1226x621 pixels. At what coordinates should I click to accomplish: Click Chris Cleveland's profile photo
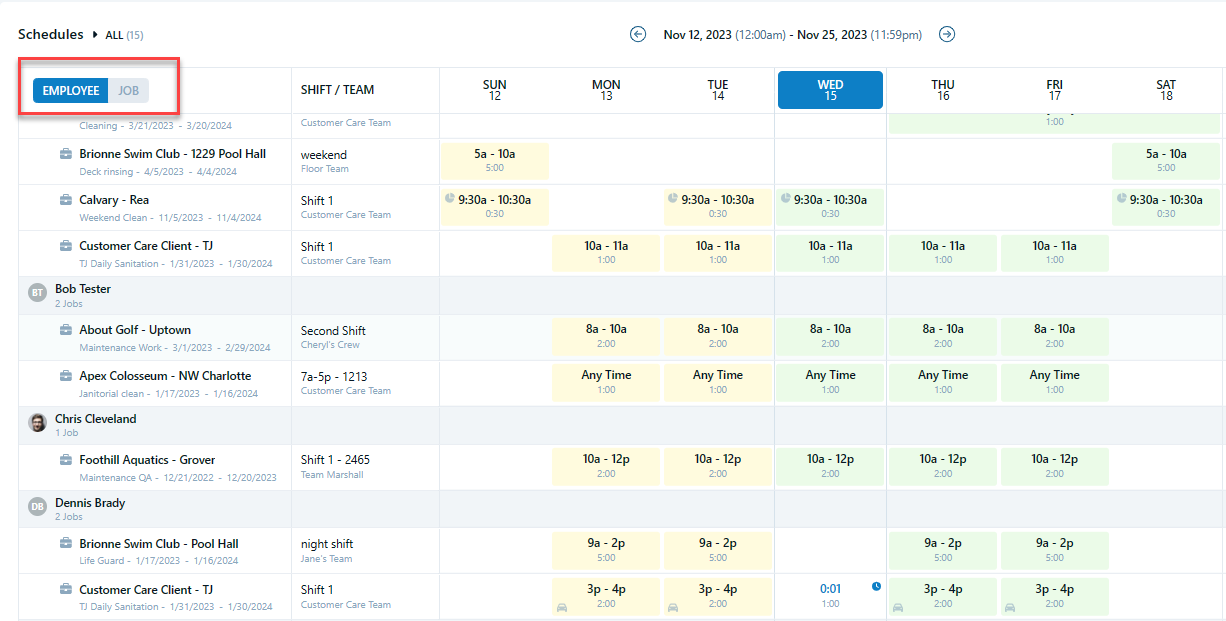pos(37,425)
